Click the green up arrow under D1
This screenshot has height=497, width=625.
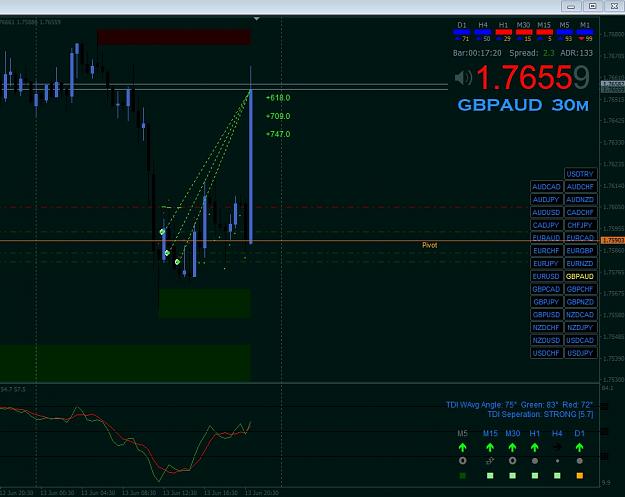tap(580, 447)
